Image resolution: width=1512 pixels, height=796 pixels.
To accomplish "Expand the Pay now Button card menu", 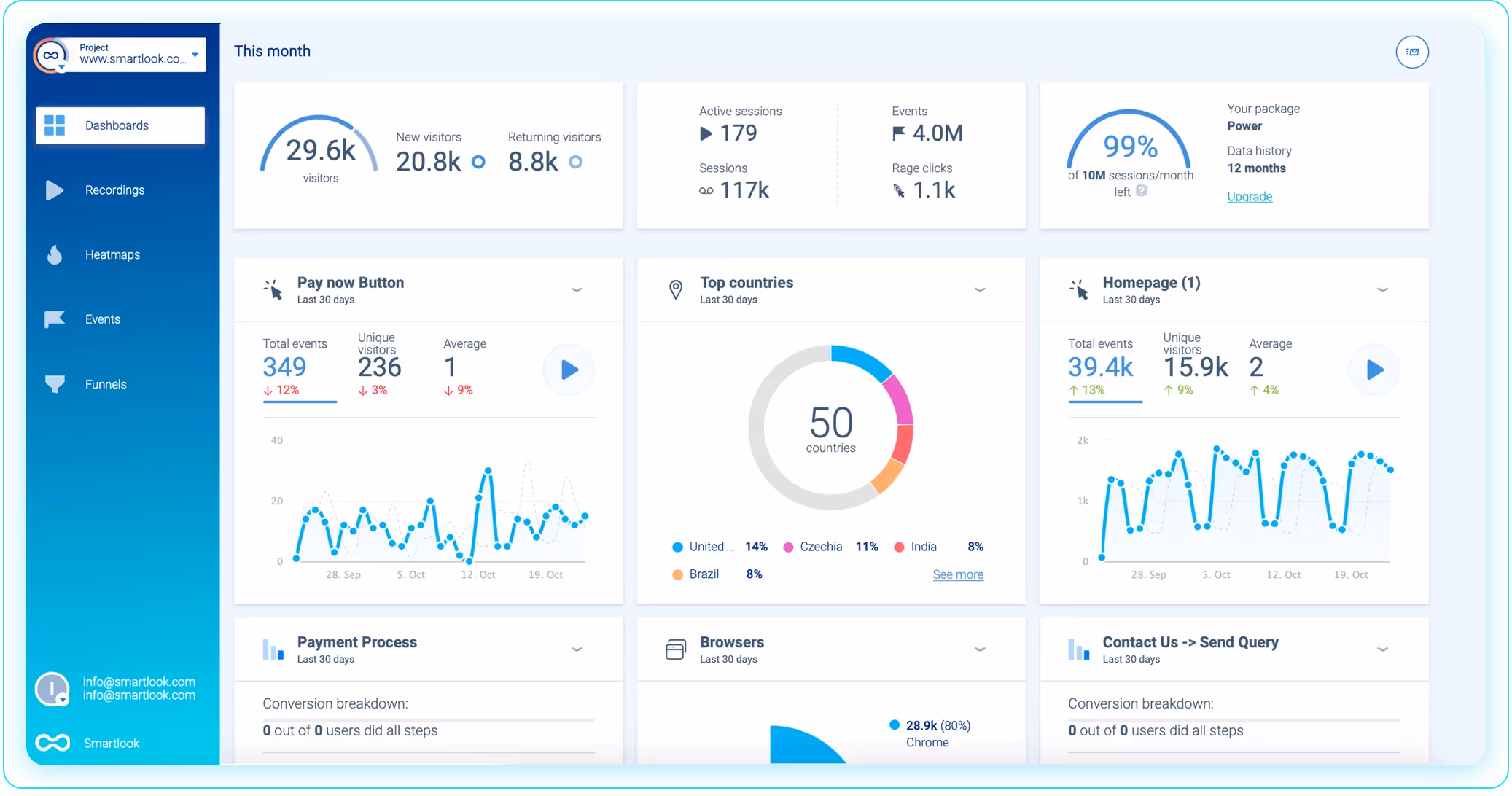I will pos(577,290).
